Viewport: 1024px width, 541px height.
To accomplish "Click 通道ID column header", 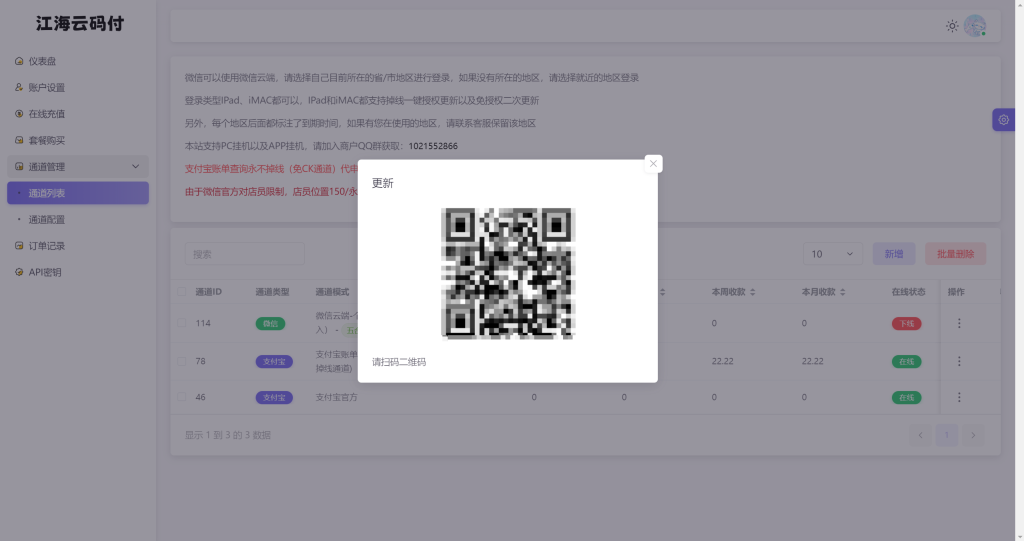I will 208,292.
